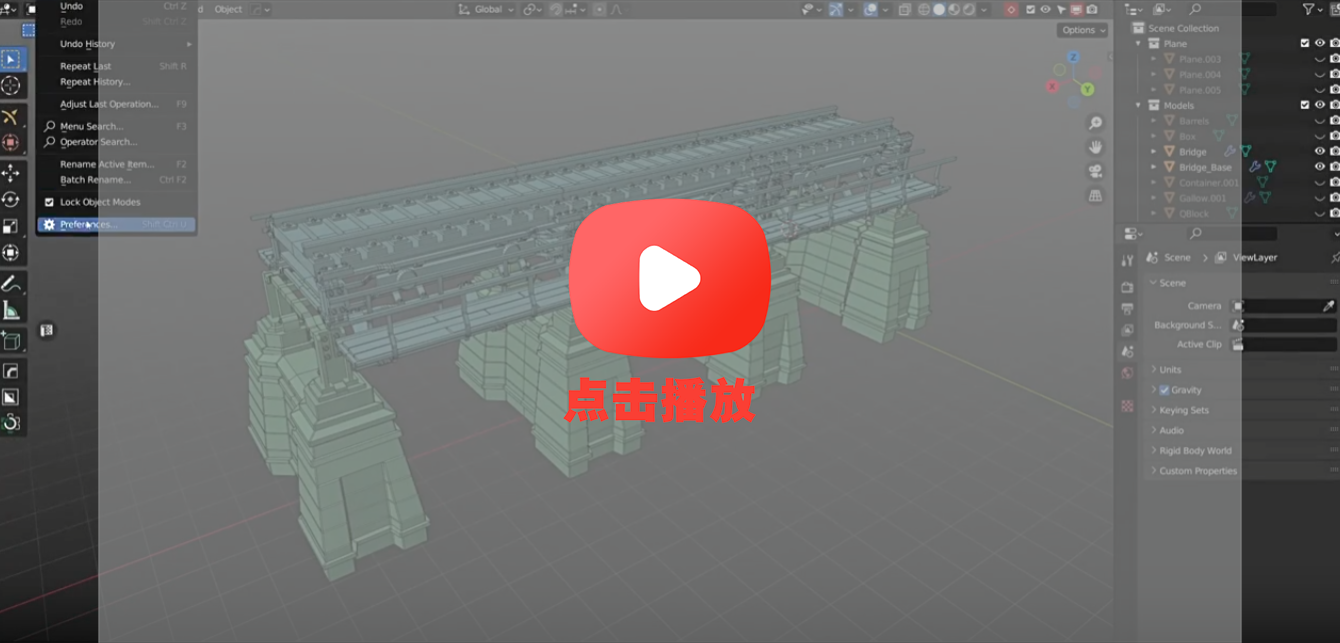Click Preferences in the Edit menu
Viewport: 1340px width, 643px height.
pos(116,225)
